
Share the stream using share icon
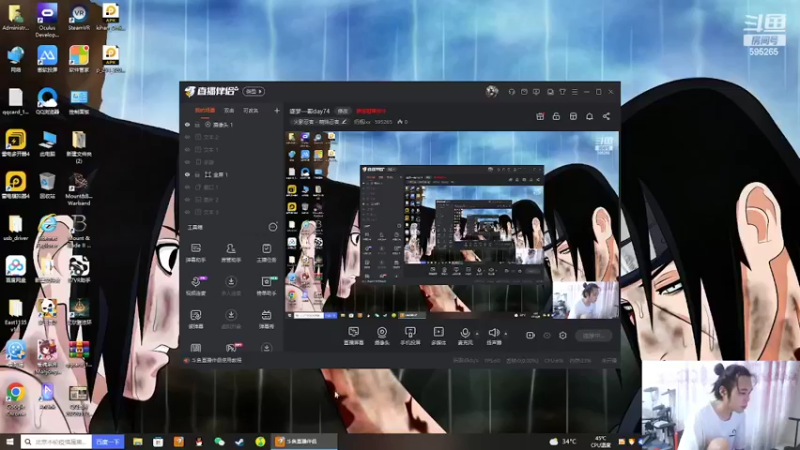tap(606, 116)
